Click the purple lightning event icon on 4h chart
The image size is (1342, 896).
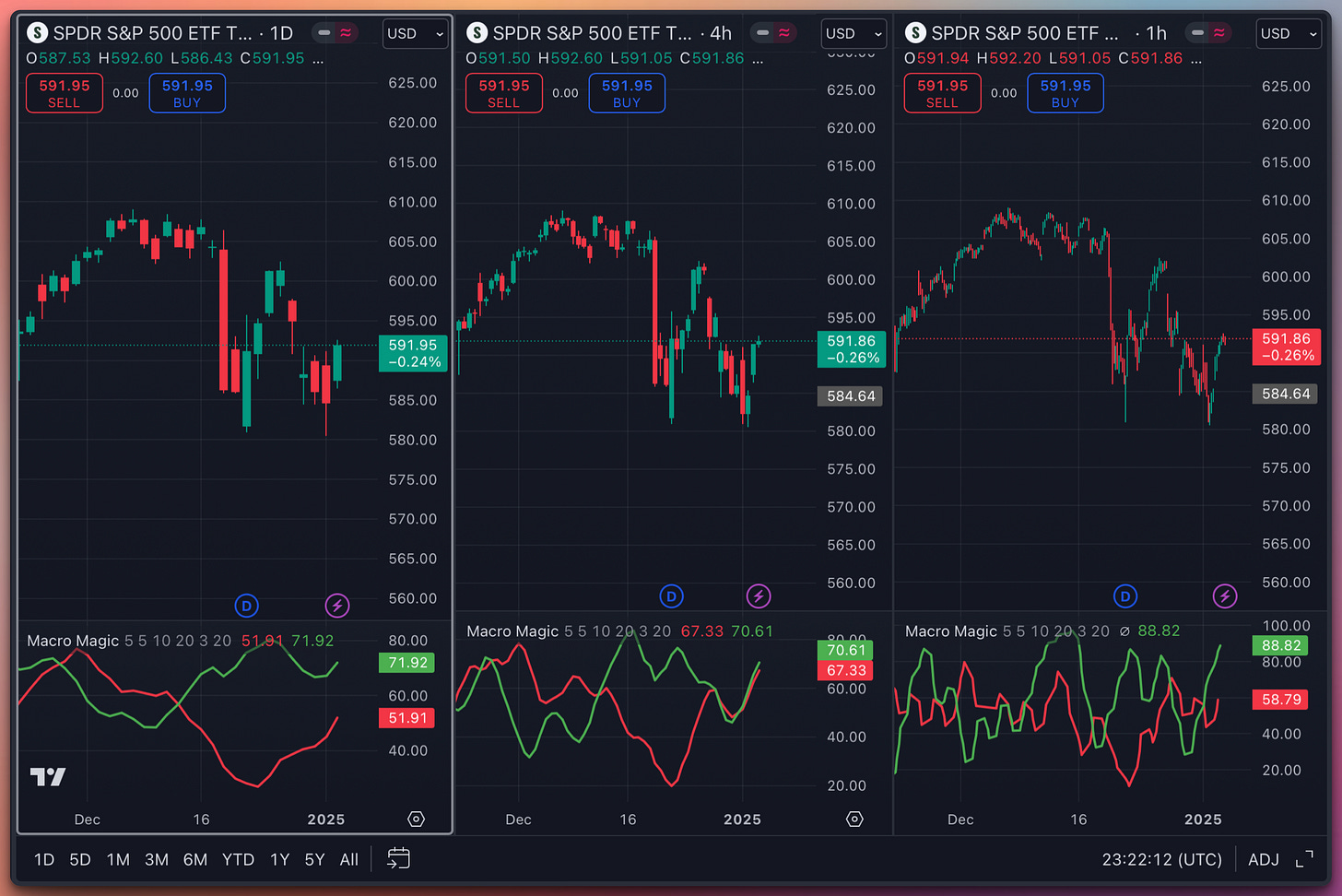759,596
